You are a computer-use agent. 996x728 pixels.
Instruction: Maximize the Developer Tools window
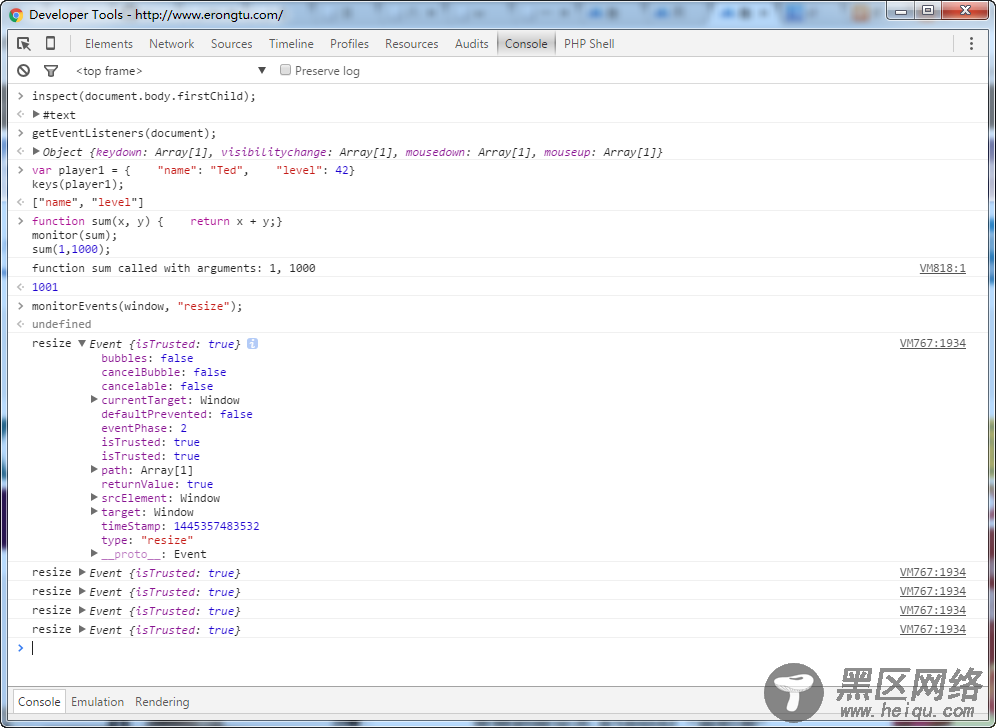point(928,10)
